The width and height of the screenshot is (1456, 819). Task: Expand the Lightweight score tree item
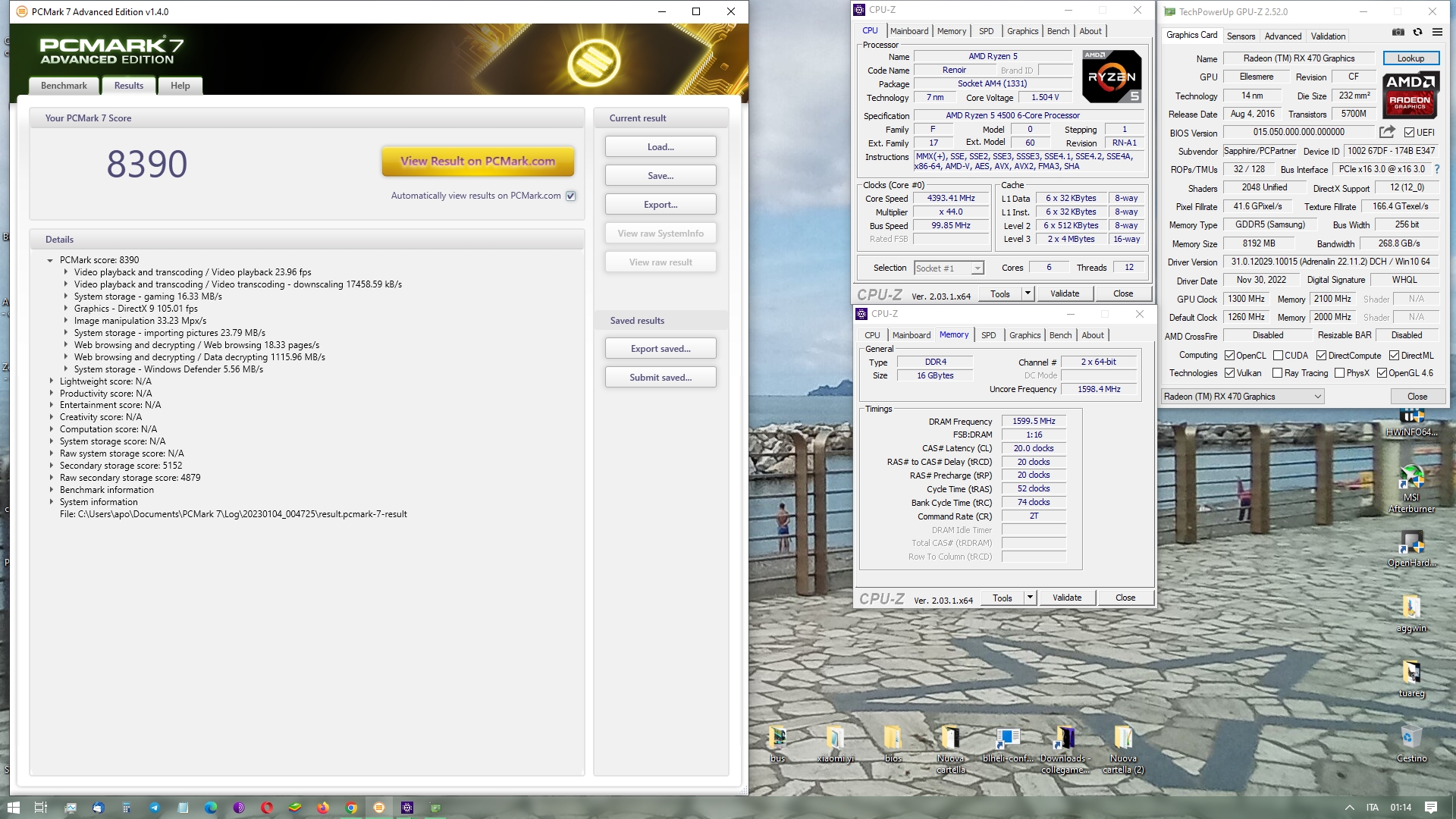point(52,381)
